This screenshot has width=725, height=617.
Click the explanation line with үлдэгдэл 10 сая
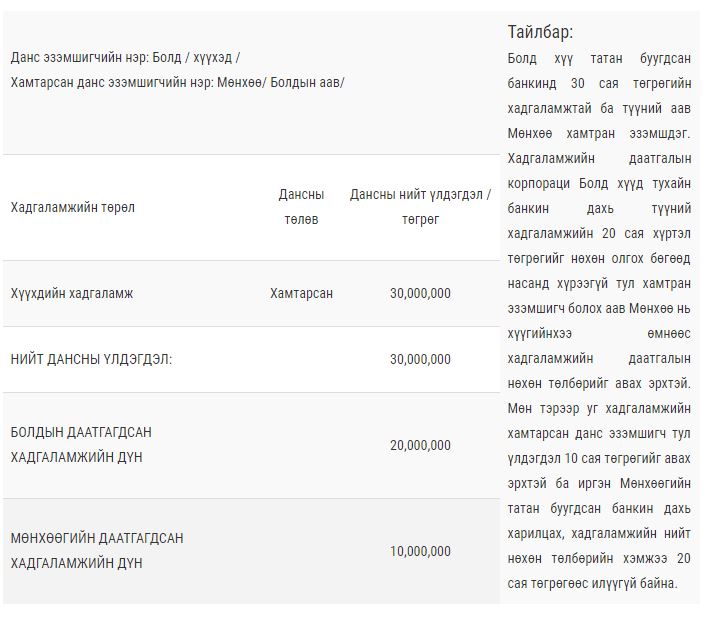[599, 458]
